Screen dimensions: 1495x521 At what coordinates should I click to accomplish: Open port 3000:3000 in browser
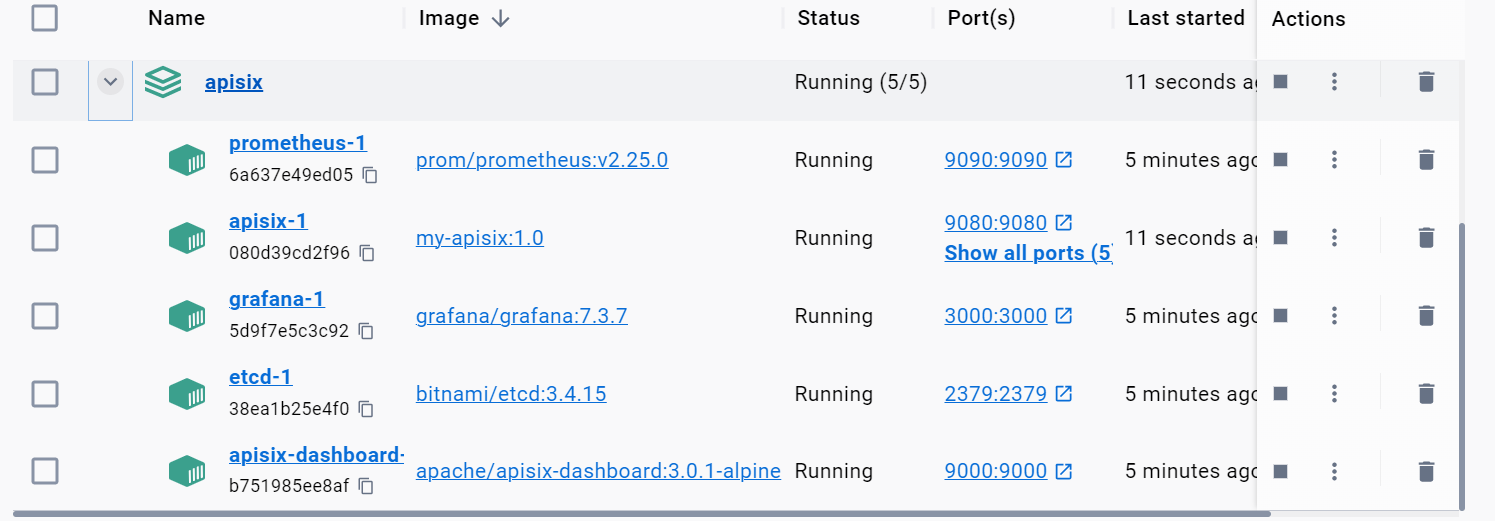tap(1008, 316)
